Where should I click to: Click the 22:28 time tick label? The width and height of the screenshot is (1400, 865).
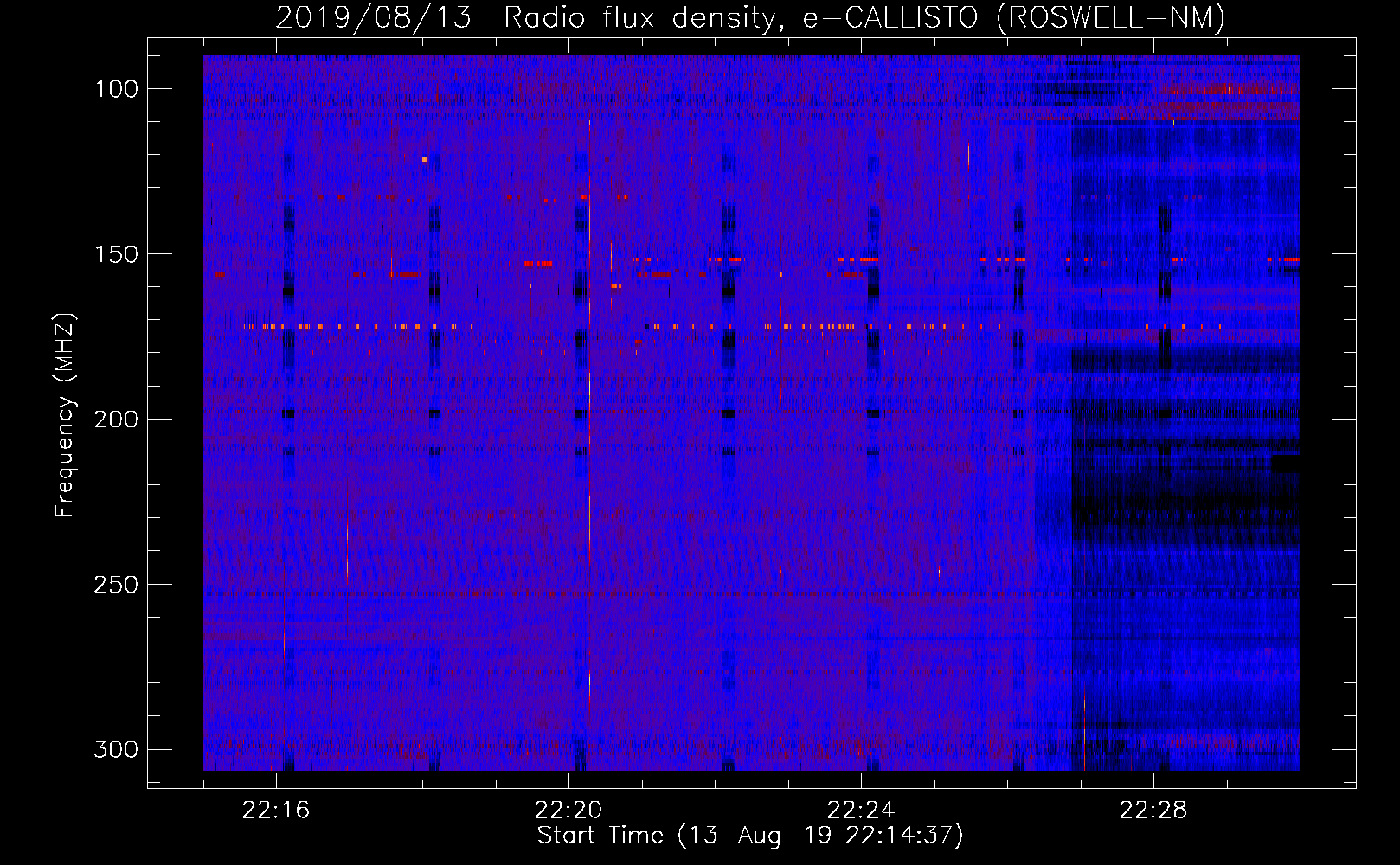point(1153,811)
